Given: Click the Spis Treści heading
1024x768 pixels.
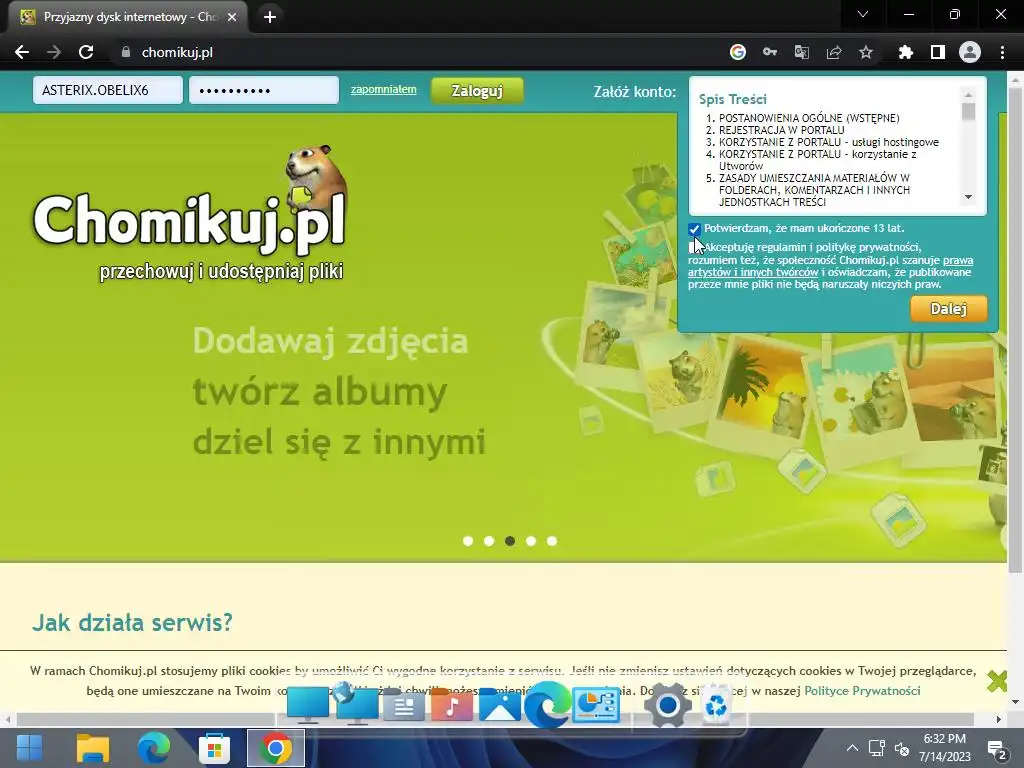Looking at the screenshot, I should pos(733,99).
